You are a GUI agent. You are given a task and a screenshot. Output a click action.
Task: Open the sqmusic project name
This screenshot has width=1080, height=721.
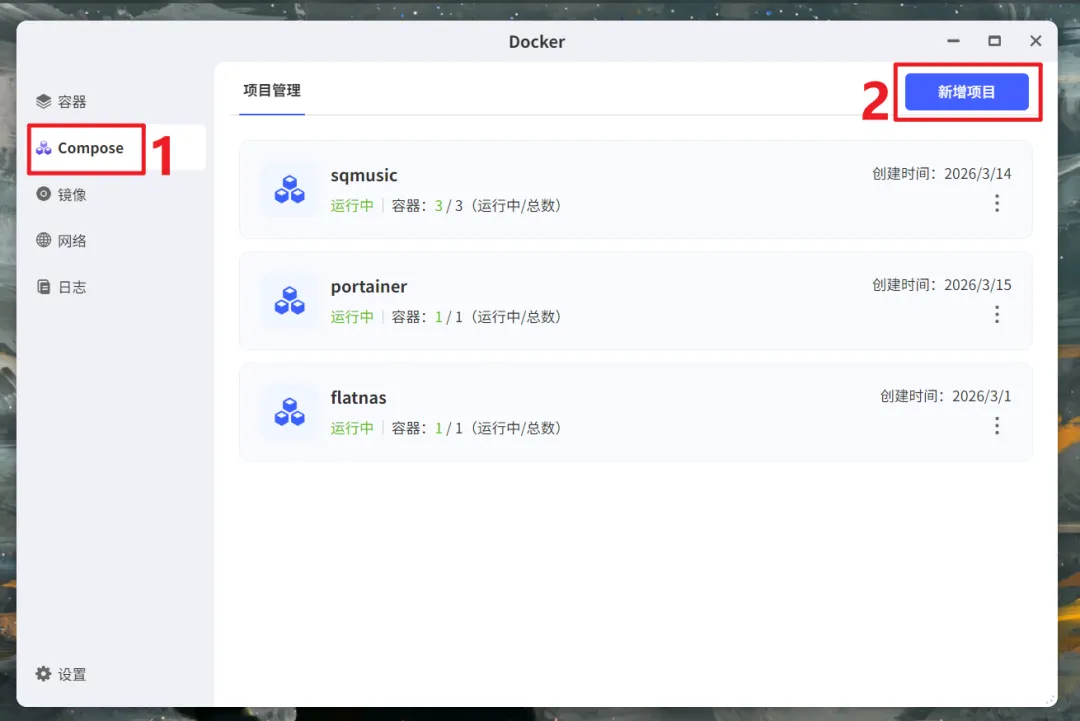[x=364, y=176]
